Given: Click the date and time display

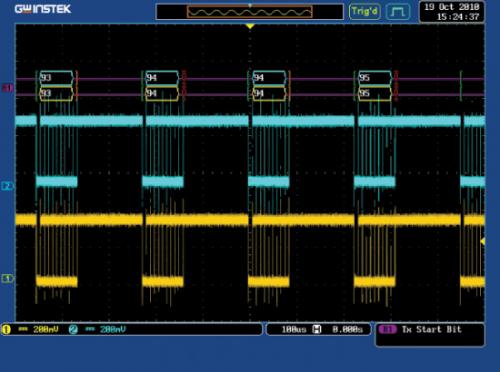Looking at the screenshot, I should [x=452, y=12].
